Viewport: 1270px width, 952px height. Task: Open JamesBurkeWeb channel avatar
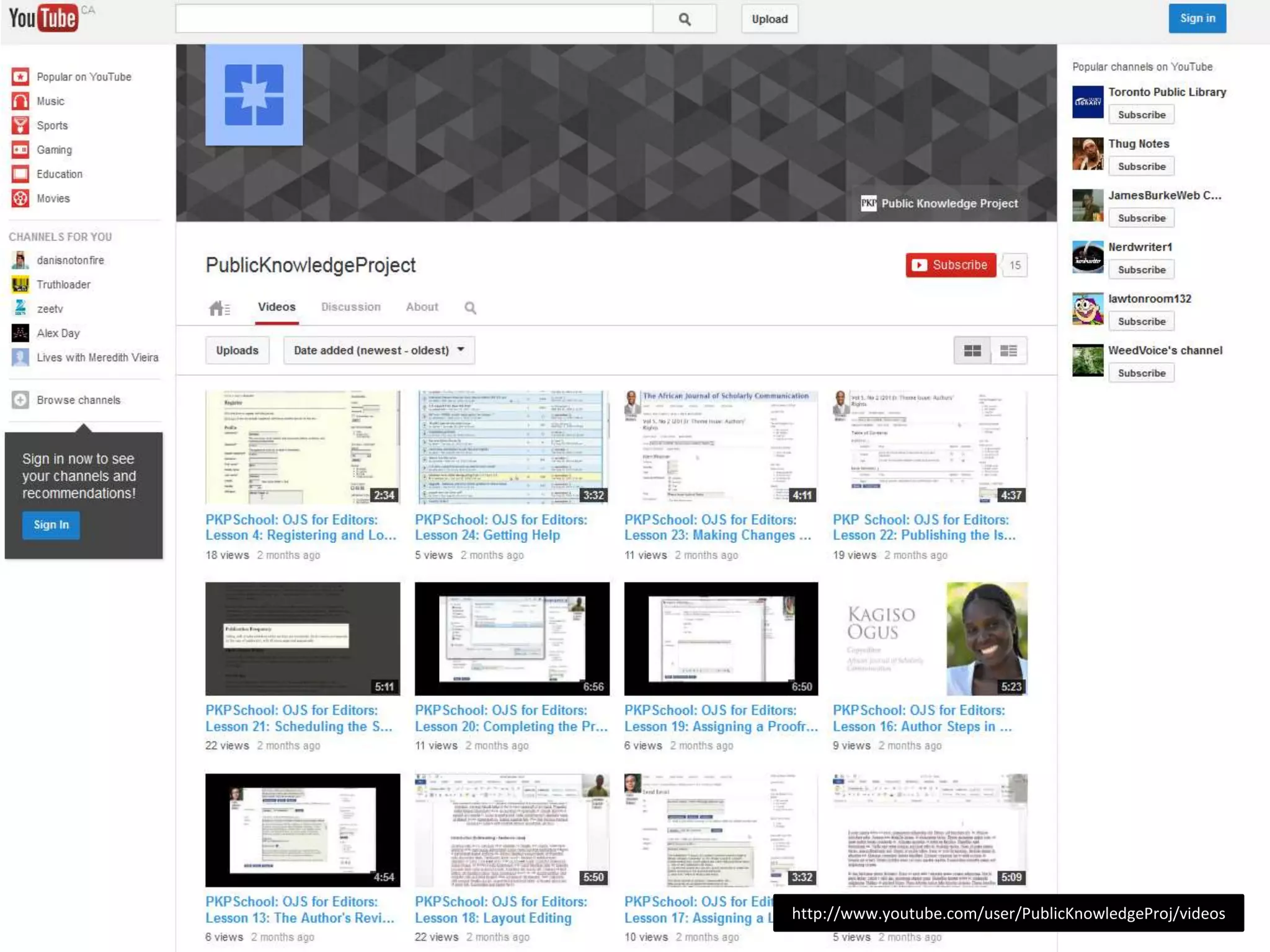point(1088,205)
